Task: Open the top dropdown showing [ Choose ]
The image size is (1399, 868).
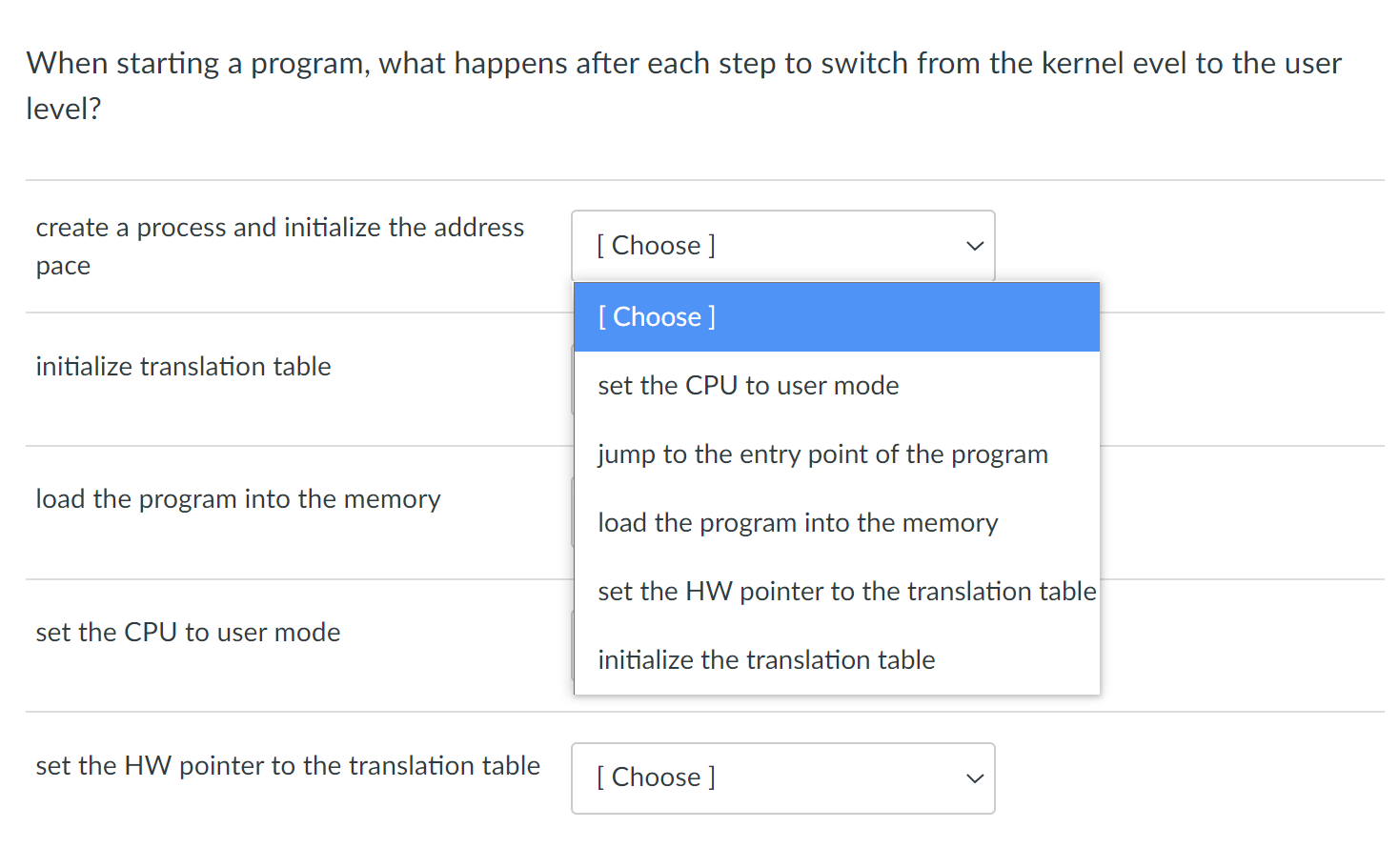Action: [782, 246]
